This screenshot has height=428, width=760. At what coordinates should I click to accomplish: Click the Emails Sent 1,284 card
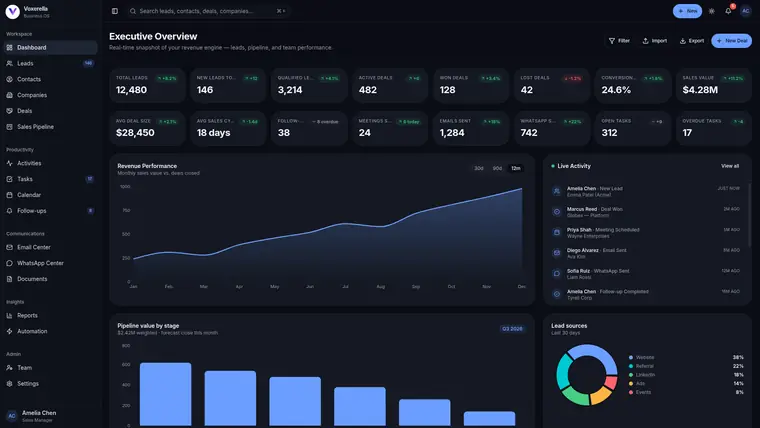[x=471, y=128]
